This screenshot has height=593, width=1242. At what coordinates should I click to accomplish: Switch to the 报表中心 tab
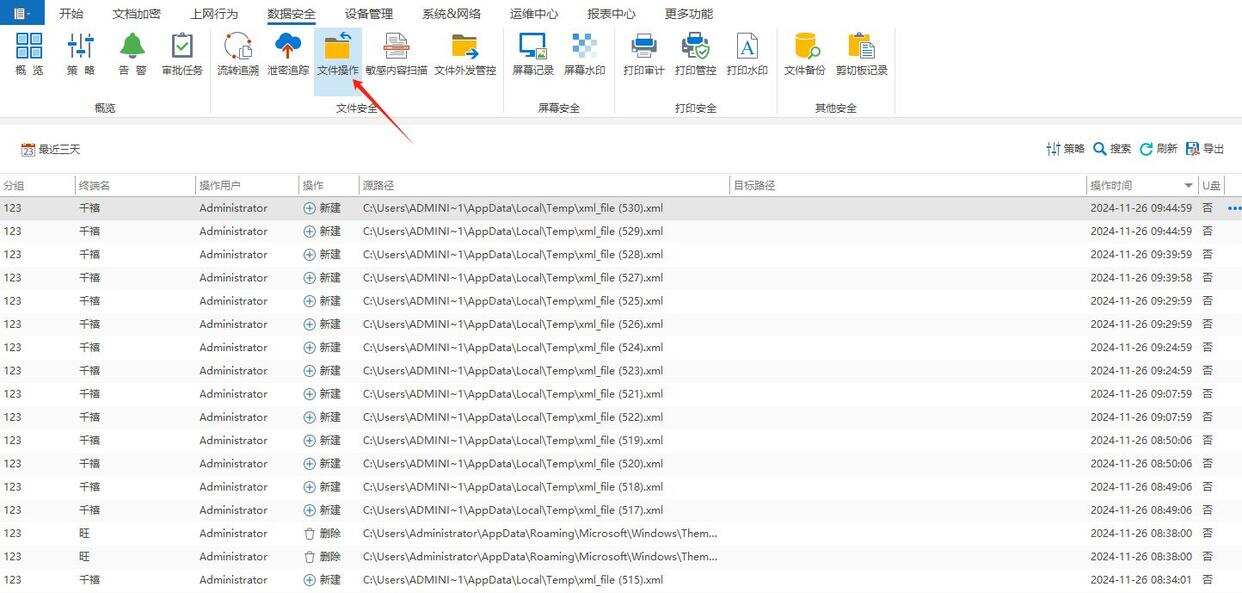(613, 13)
